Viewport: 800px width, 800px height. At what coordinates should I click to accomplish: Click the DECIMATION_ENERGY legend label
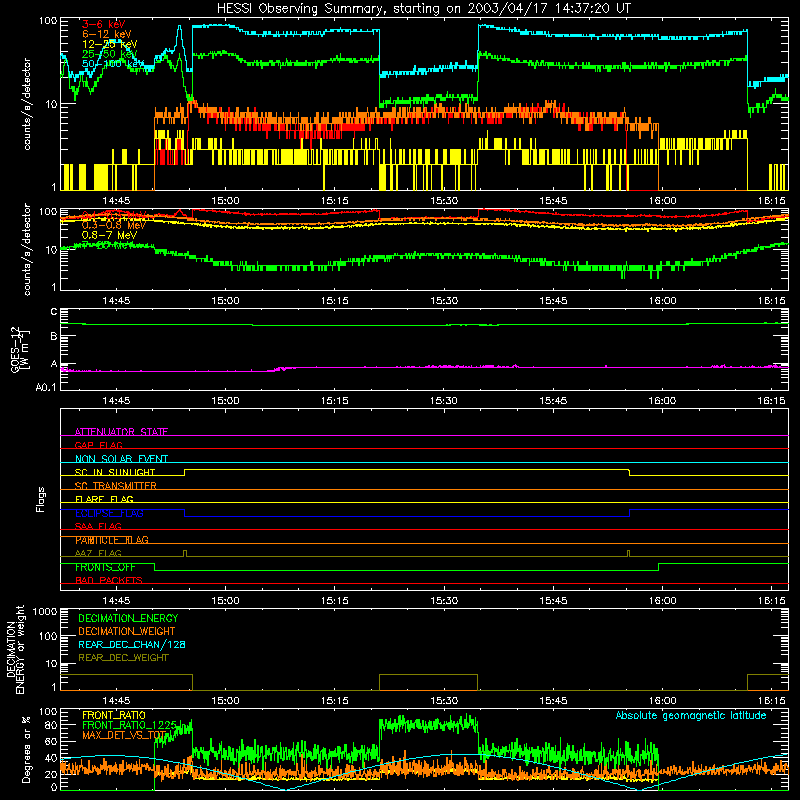(x=128, y=618)
